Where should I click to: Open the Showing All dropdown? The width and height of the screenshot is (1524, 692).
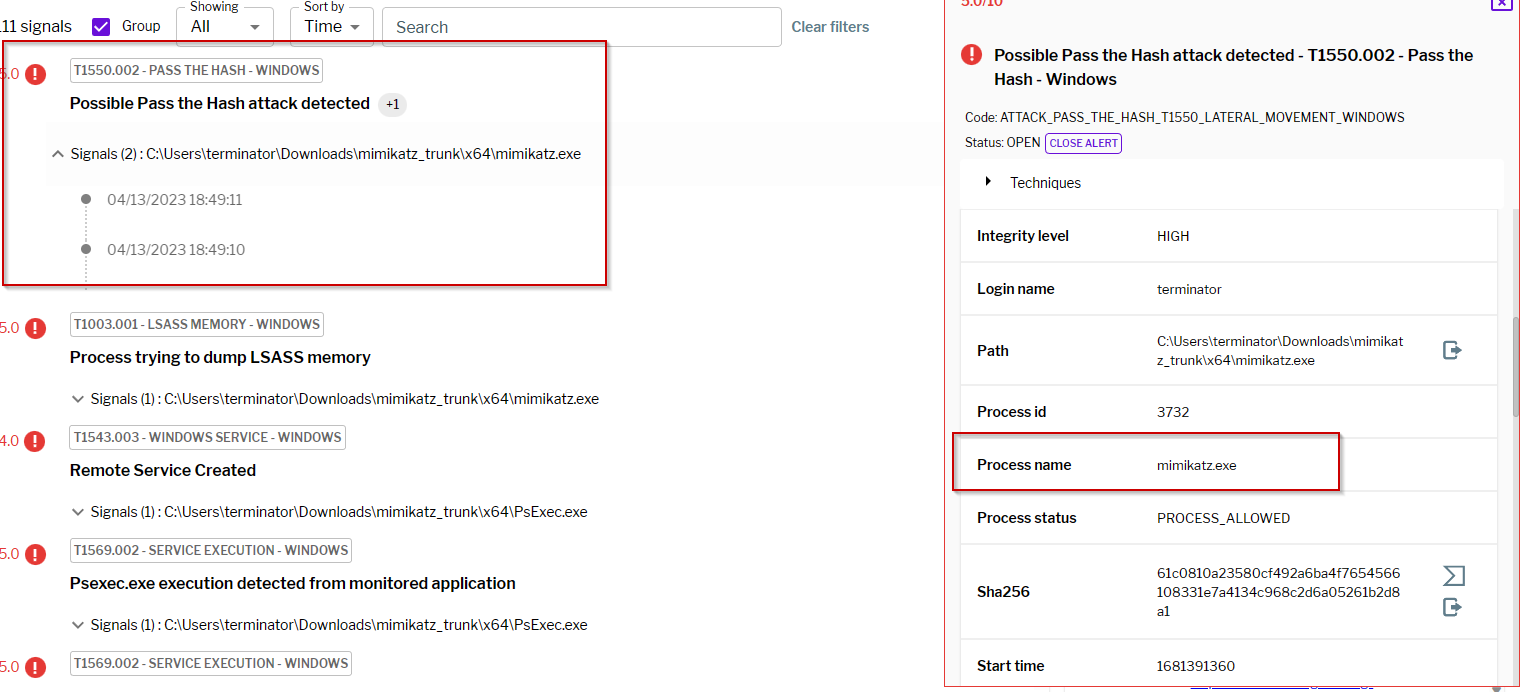(225, 27)
